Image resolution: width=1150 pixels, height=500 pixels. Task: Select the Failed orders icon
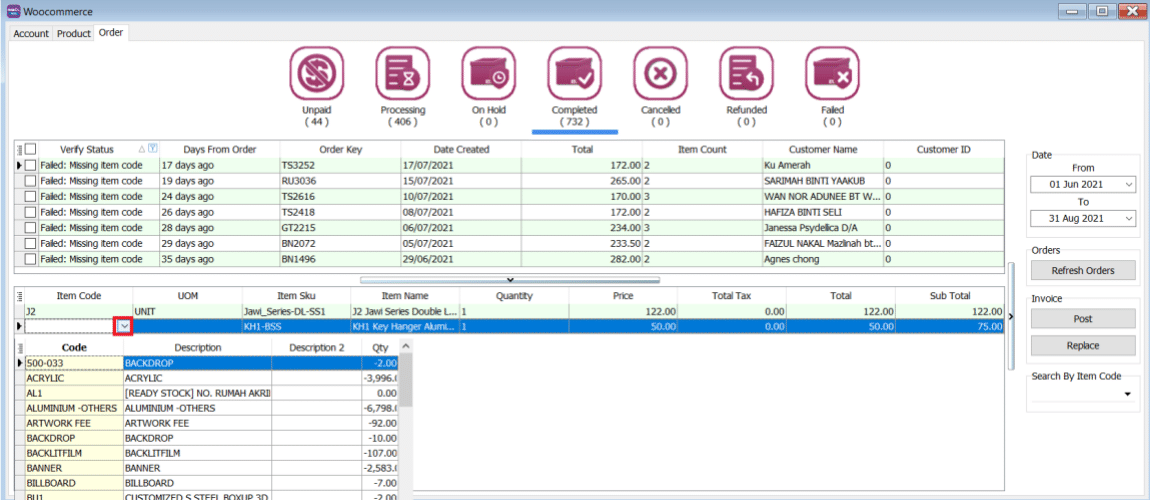[x=832, y=74]
